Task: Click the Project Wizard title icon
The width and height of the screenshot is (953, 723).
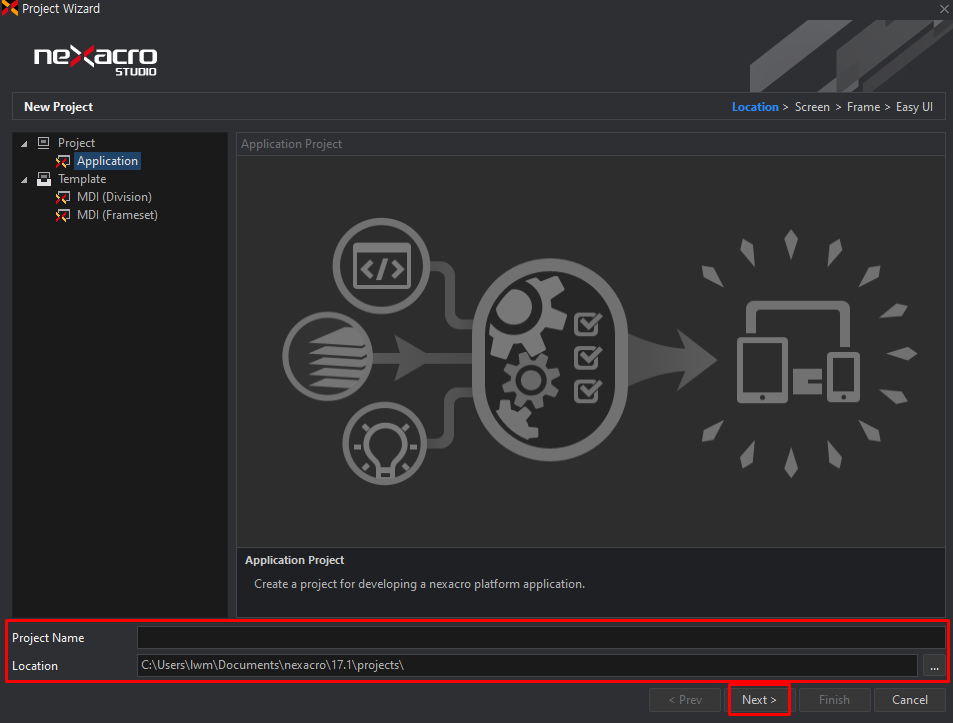Action: [x=10, y=9]
